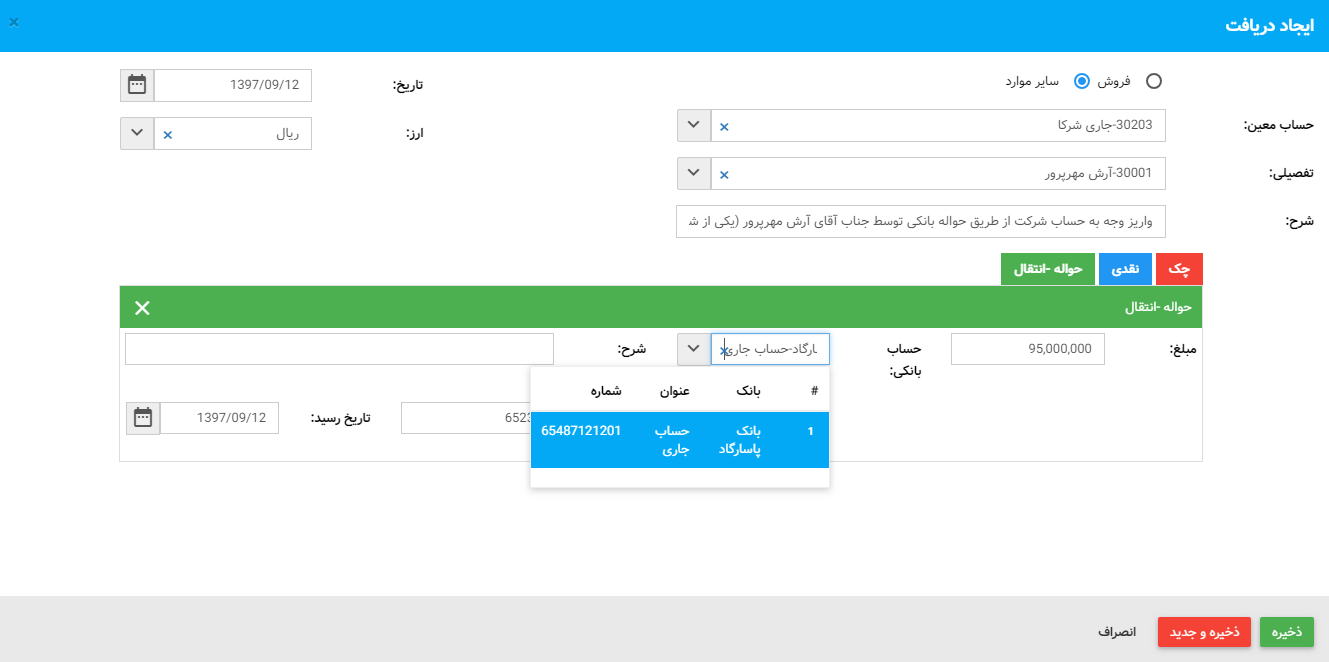This screenshot has height=662, width=1329.
Task: Switch to the حواله -انتقال tab
Action: [x=1048, y=269]
